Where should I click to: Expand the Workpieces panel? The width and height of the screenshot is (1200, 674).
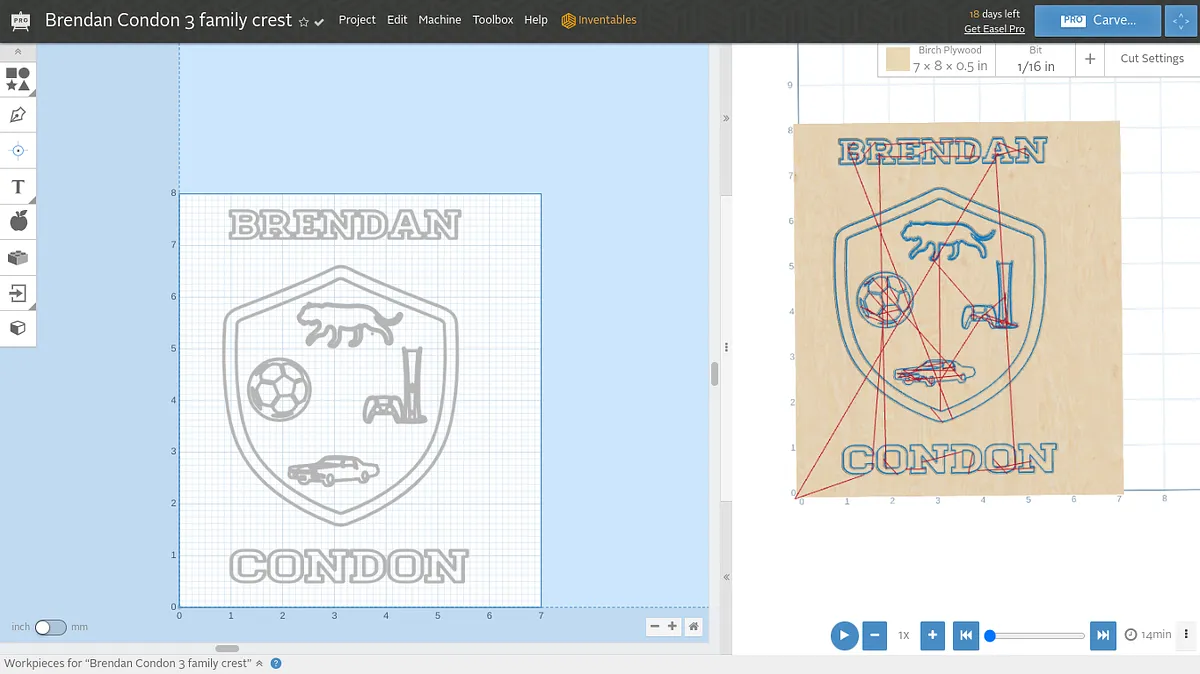point(259,663)
